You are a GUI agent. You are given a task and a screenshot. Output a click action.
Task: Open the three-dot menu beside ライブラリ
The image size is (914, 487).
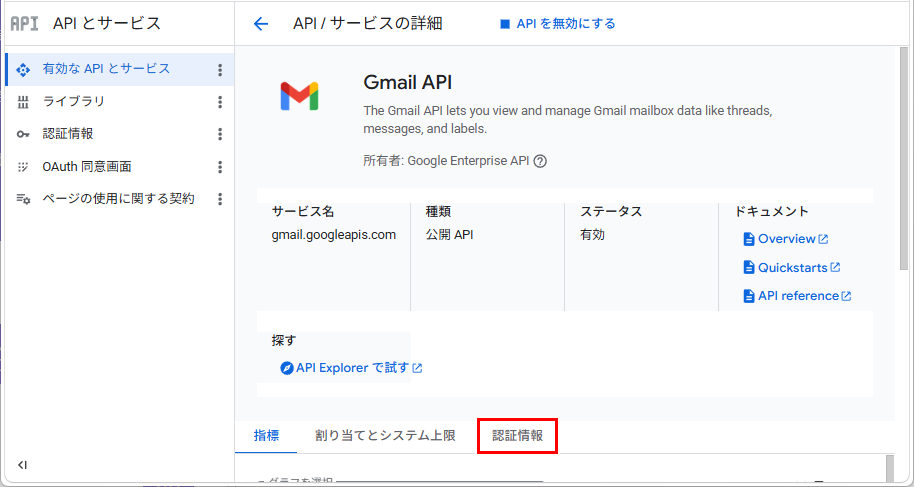(x=220, y=102)
